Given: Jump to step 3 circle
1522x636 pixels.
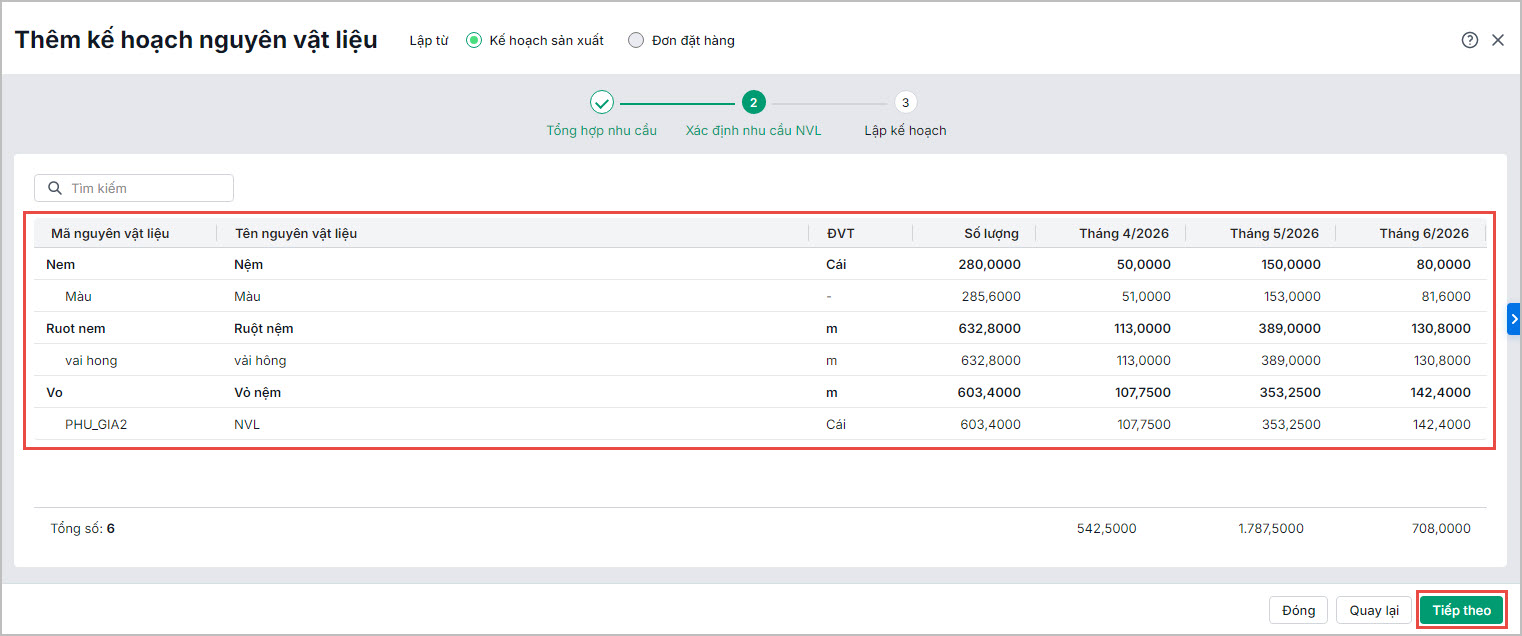Looking at the screenshot, I should tap(905, 102).
